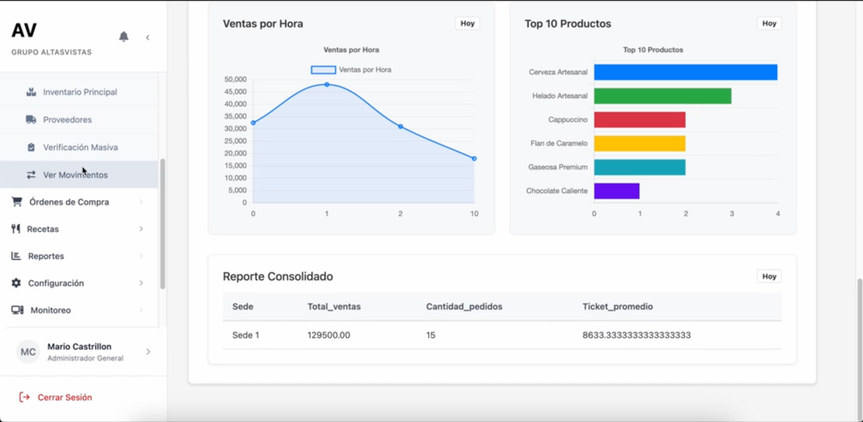Click the chart data point at hour 2
The width and height of the screenshot is (863, 422).
401,127
